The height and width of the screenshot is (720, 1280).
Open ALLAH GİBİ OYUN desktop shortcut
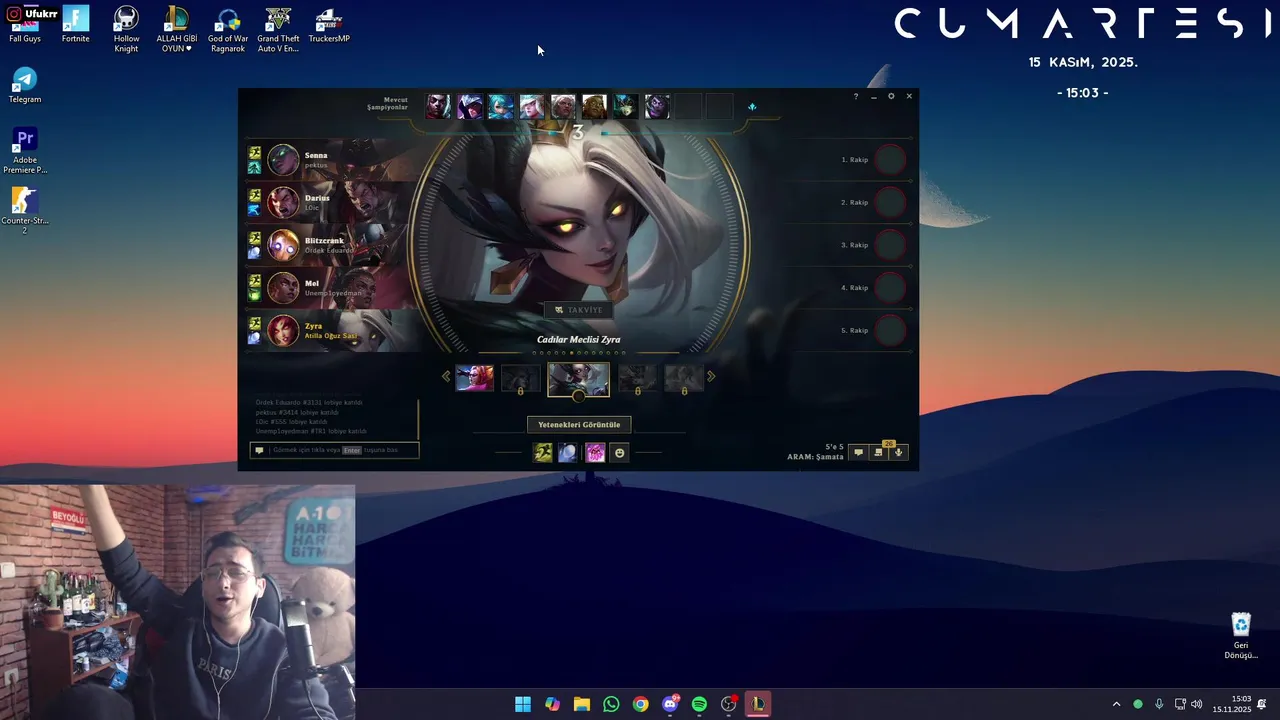[x=177, y=29]
